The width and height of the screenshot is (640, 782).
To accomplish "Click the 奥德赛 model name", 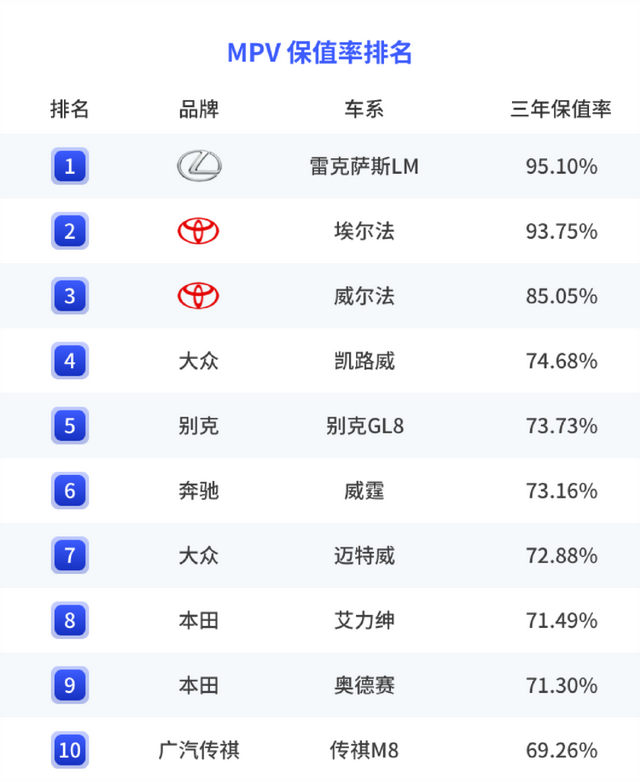I will (364, 685).
